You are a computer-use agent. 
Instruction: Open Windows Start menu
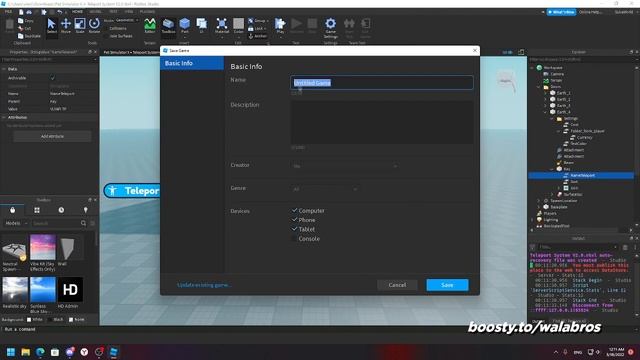coord(11,352)
